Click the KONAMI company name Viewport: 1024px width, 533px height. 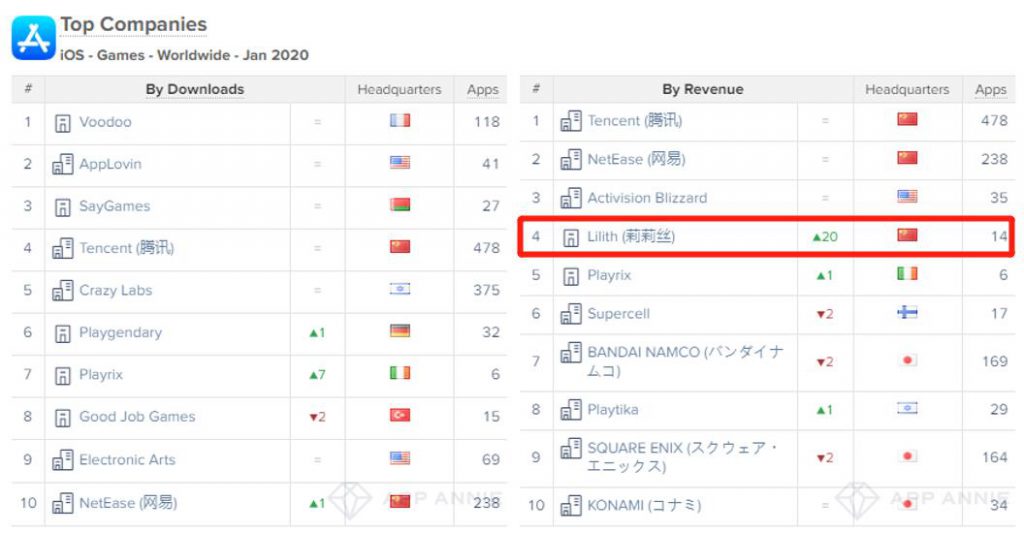(x=644, y=506)
